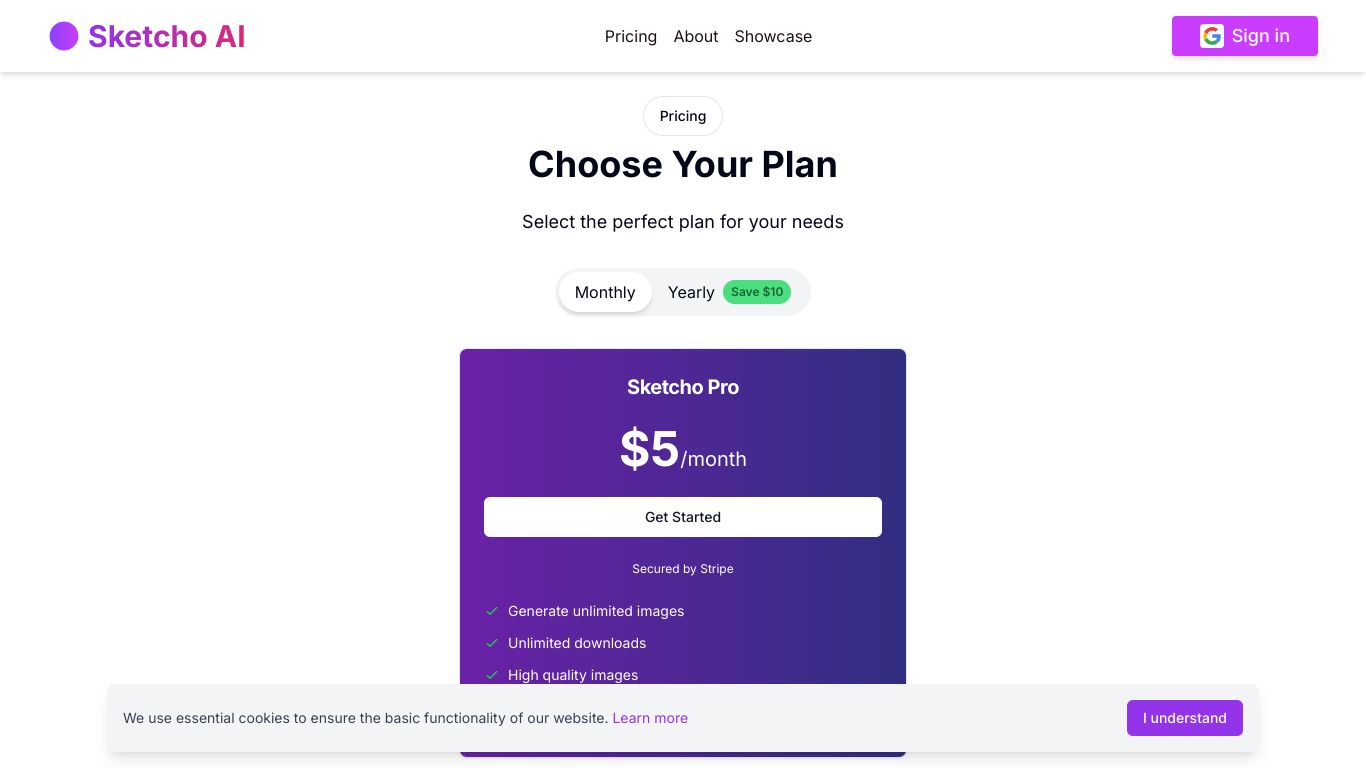Click checkmark beside Unlimited downloads
This screenshot has width=1366, height=768.
coord(492,643)
